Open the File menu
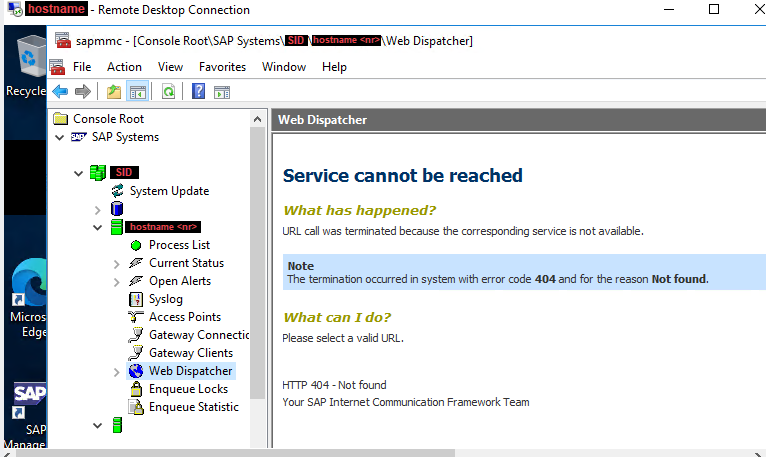The width and height of the screenshot is (766, 457). 82,67
